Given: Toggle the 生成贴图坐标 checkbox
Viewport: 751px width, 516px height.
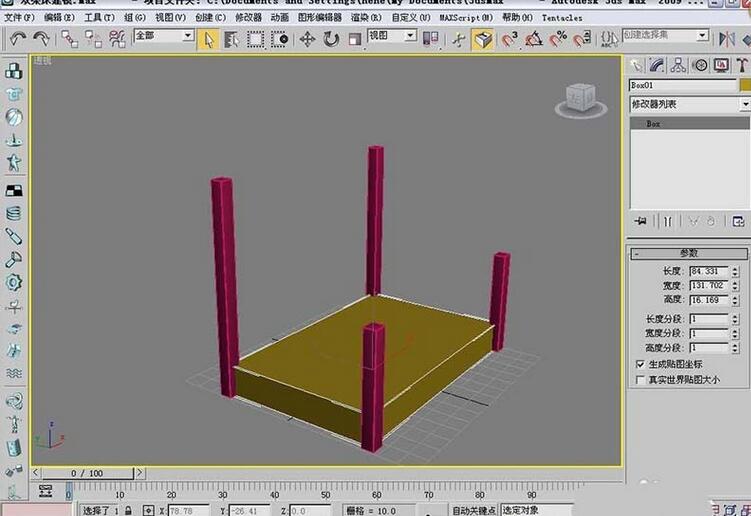Looking at the screenshot, I should (640, 364).
